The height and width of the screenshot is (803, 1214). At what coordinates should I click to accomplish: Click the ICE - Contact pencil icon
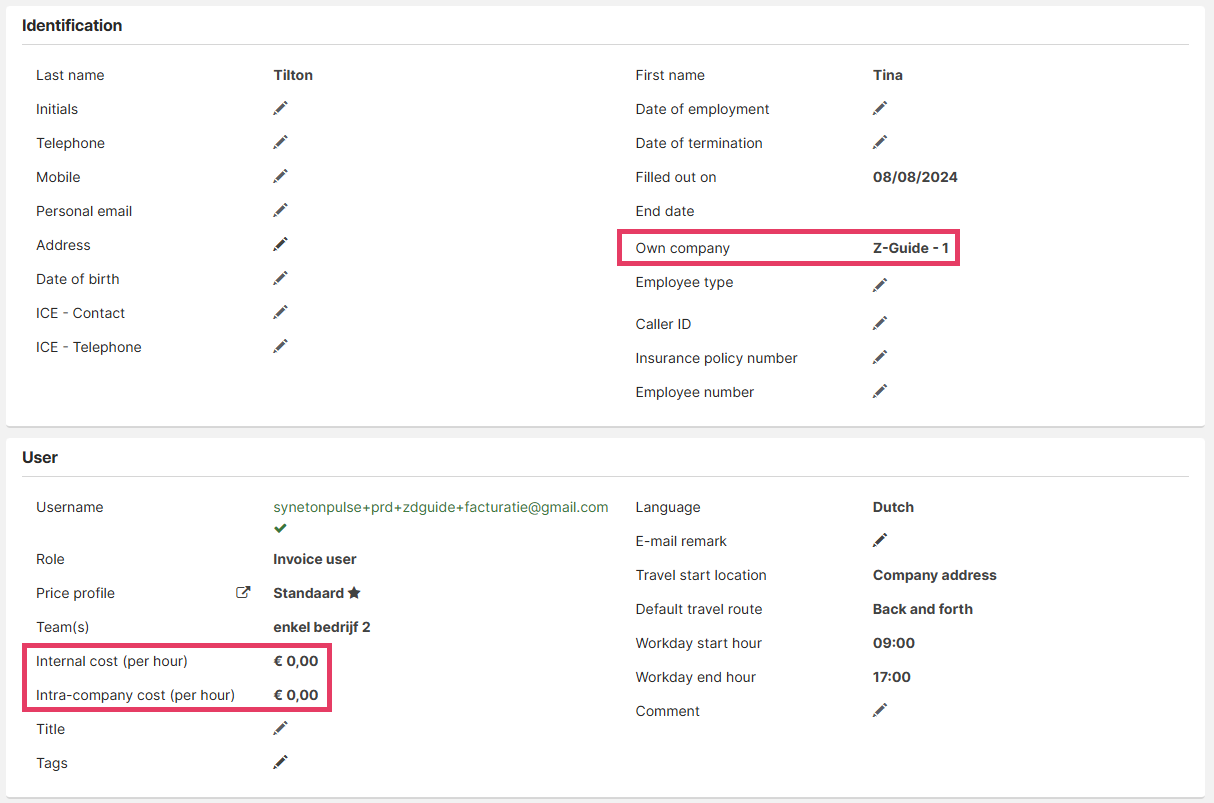(280, 312)
